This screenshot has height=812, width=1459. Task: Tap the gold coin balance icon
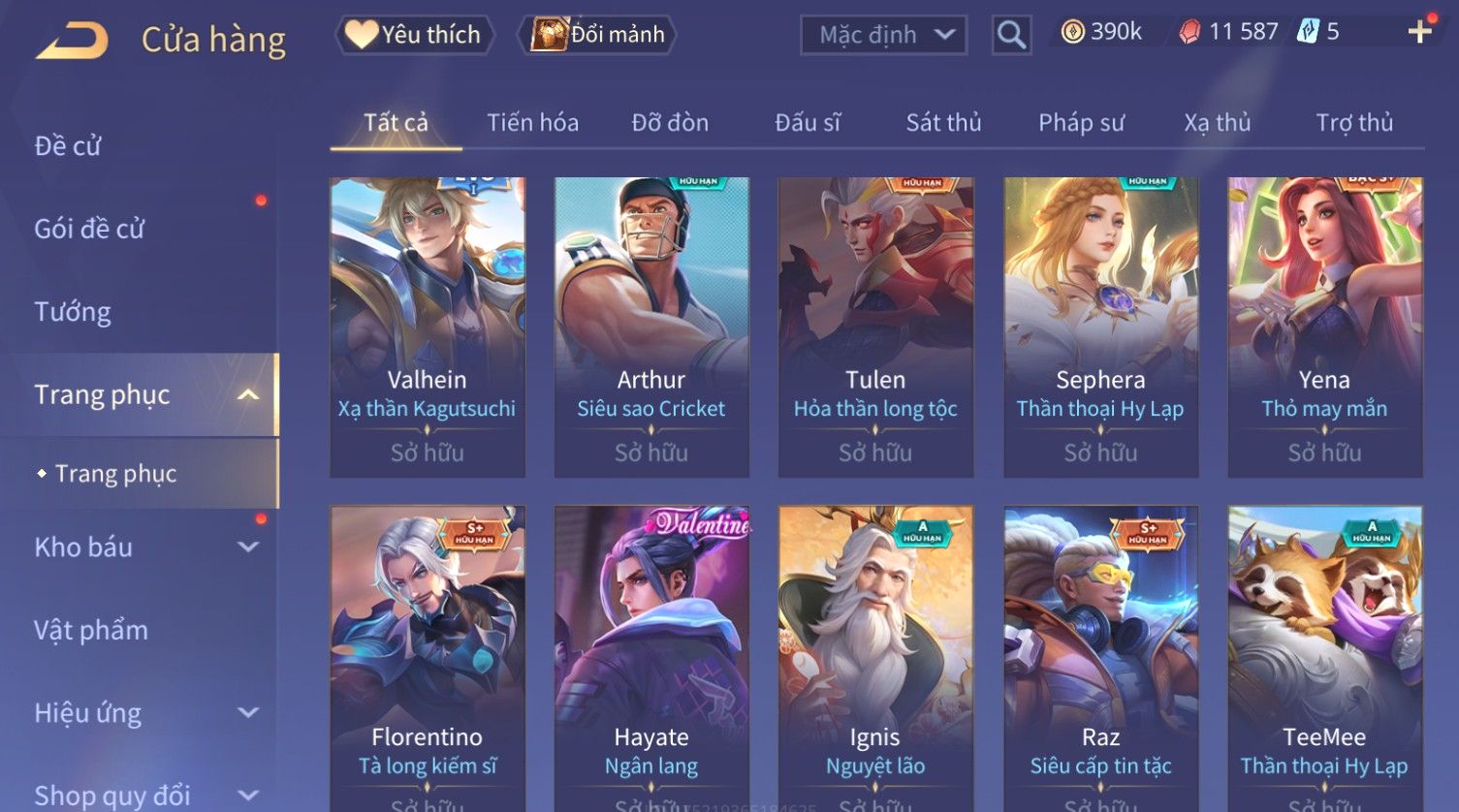1072,32
